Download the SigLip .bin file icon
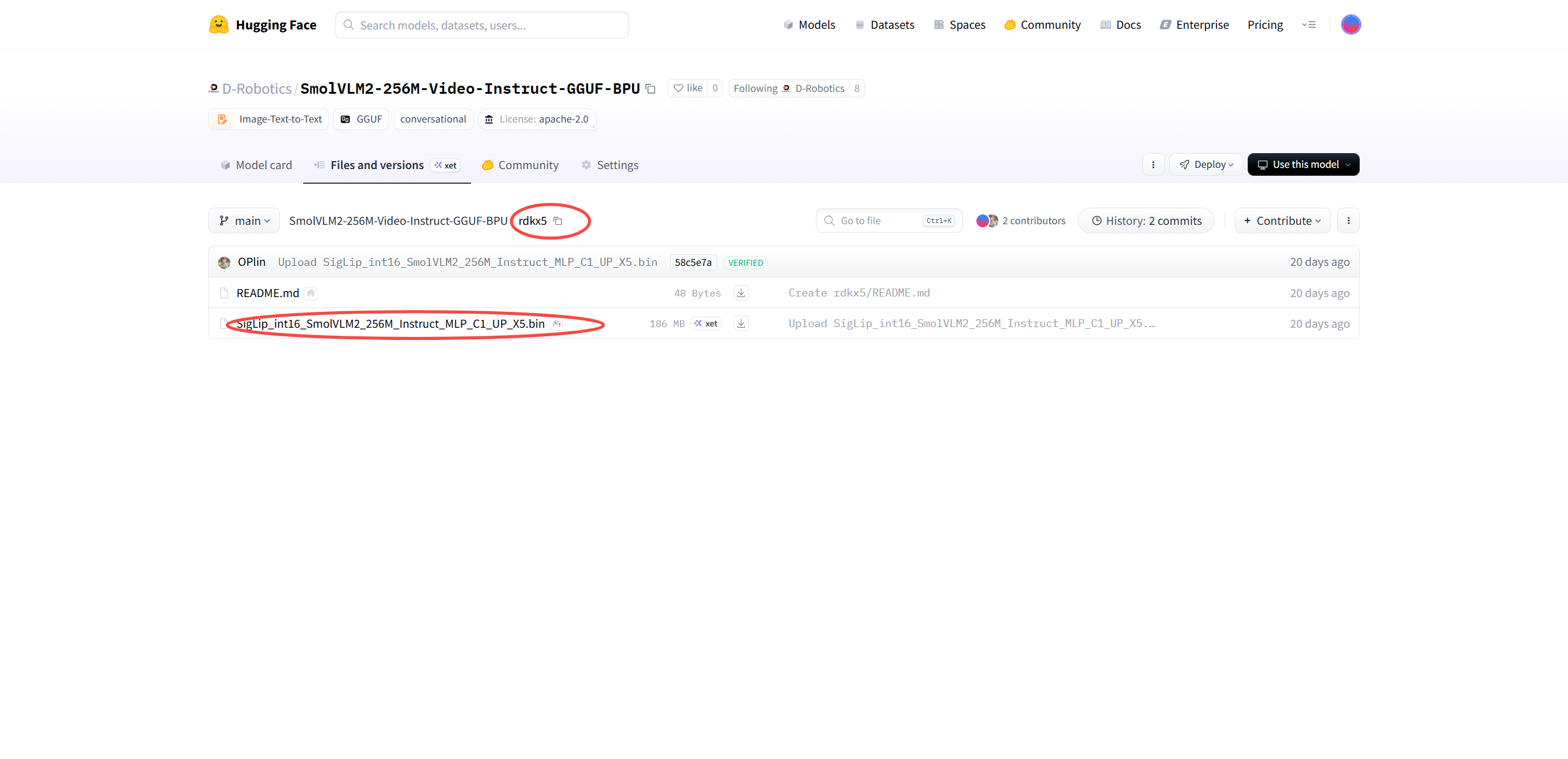1568x759 pixels. click(741, 323)
